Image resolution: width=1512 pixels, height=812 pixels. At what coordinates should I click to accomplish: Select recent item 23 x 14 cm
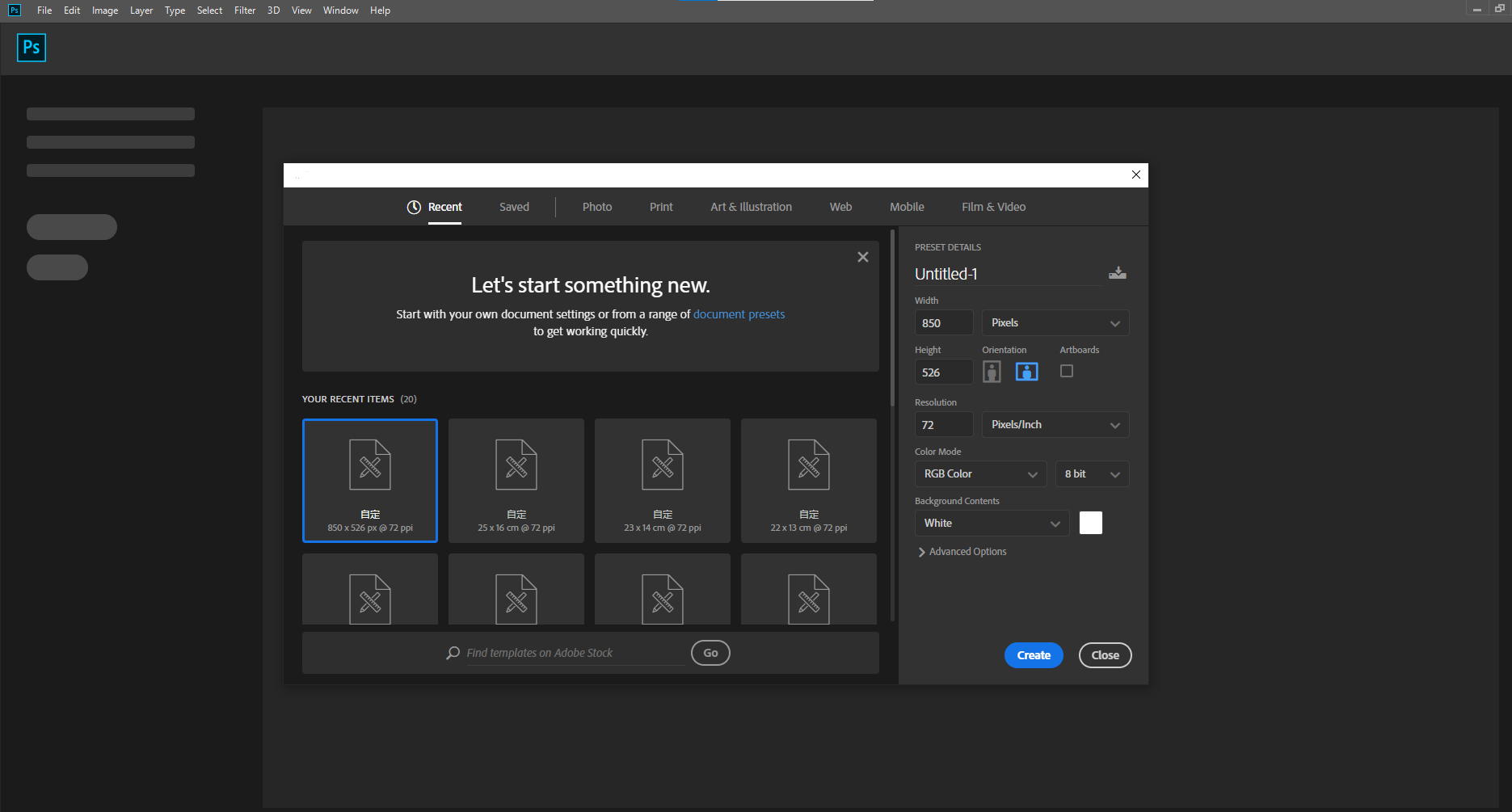coord(663,481)
